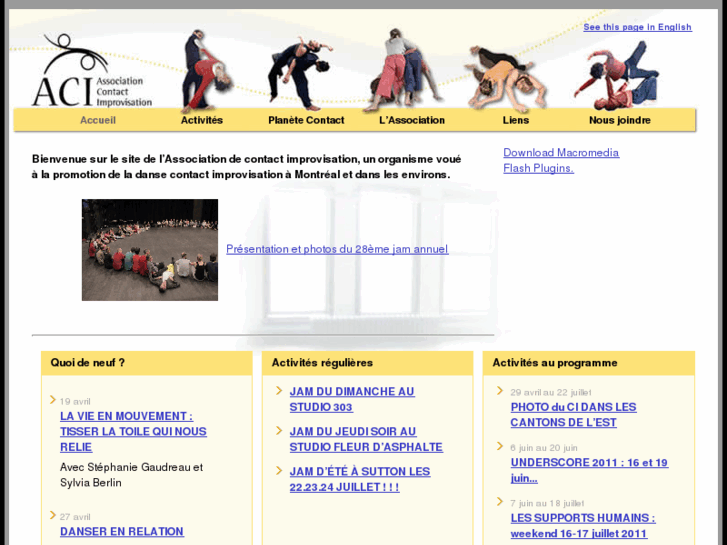The height and width of the screenshot is (545, 727).
Task: Click arrow bullet beside JAM DU JEUDI SOIR
Action: [279, 430]
